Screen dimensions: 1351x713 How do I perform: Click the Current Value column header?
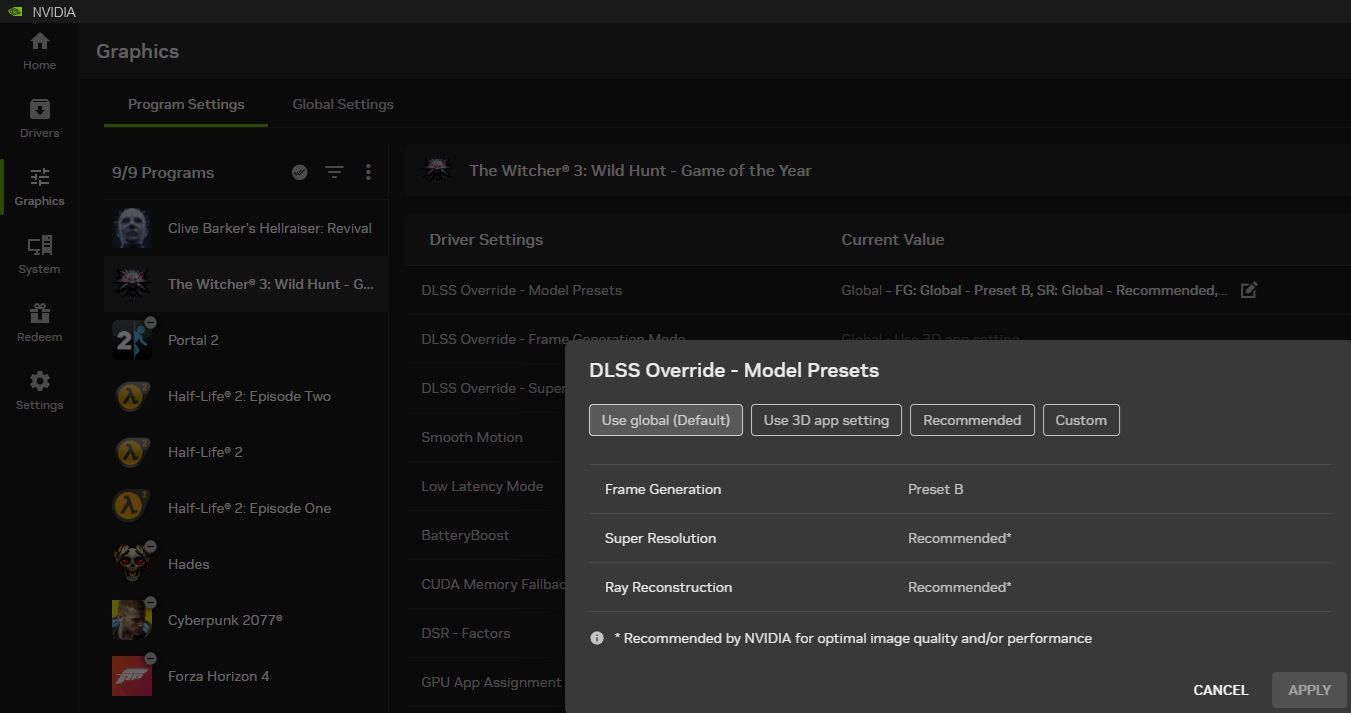pos(892,240)
